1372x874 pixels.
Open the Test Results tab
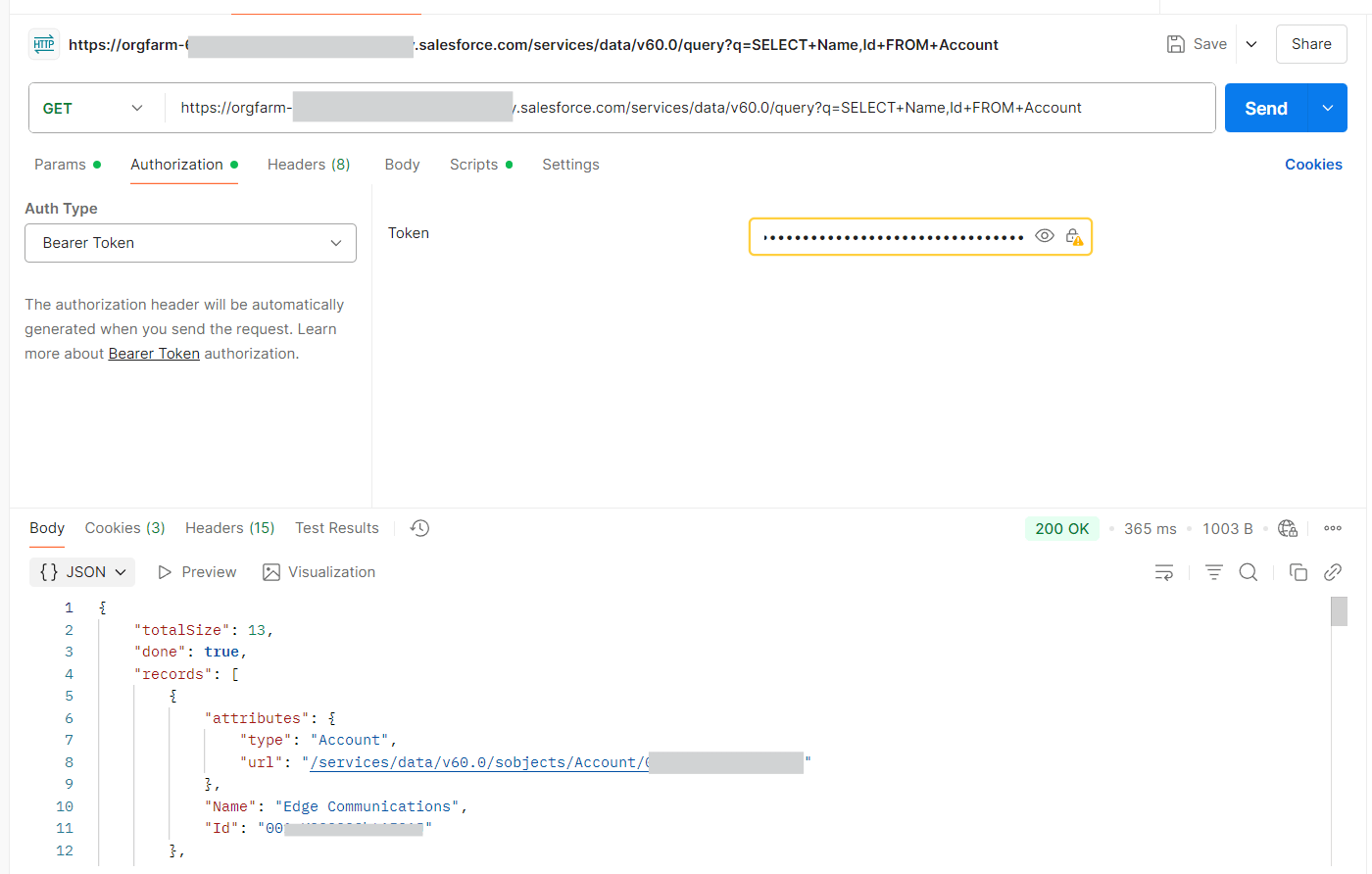pyautogui.click(x=336, y=527)
